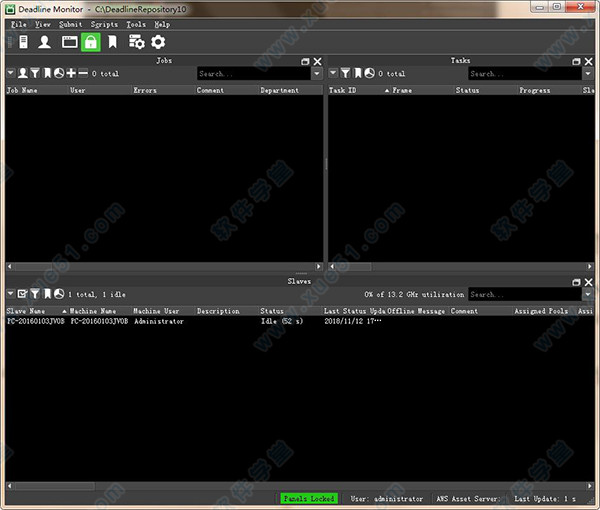Click the Tasks horizontal scrollbar left arrow
Screen dimensions: 600x510
(332, 266)
